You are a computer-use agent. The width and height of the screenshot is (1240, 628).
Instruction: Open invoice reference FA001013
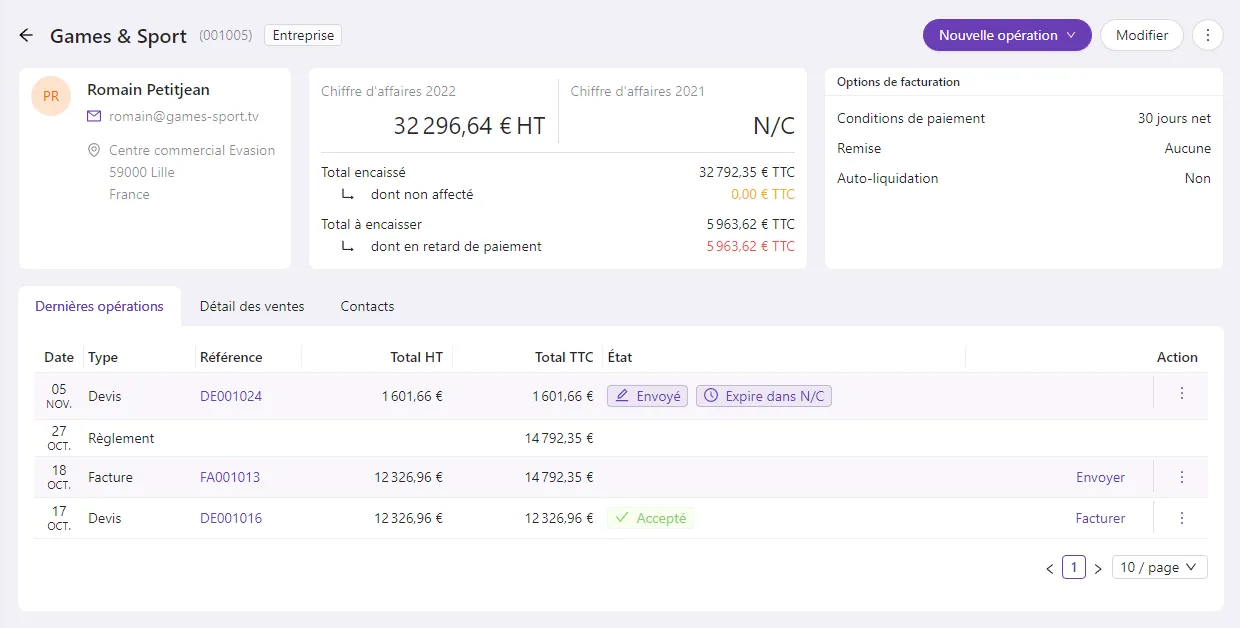point(230,477)
